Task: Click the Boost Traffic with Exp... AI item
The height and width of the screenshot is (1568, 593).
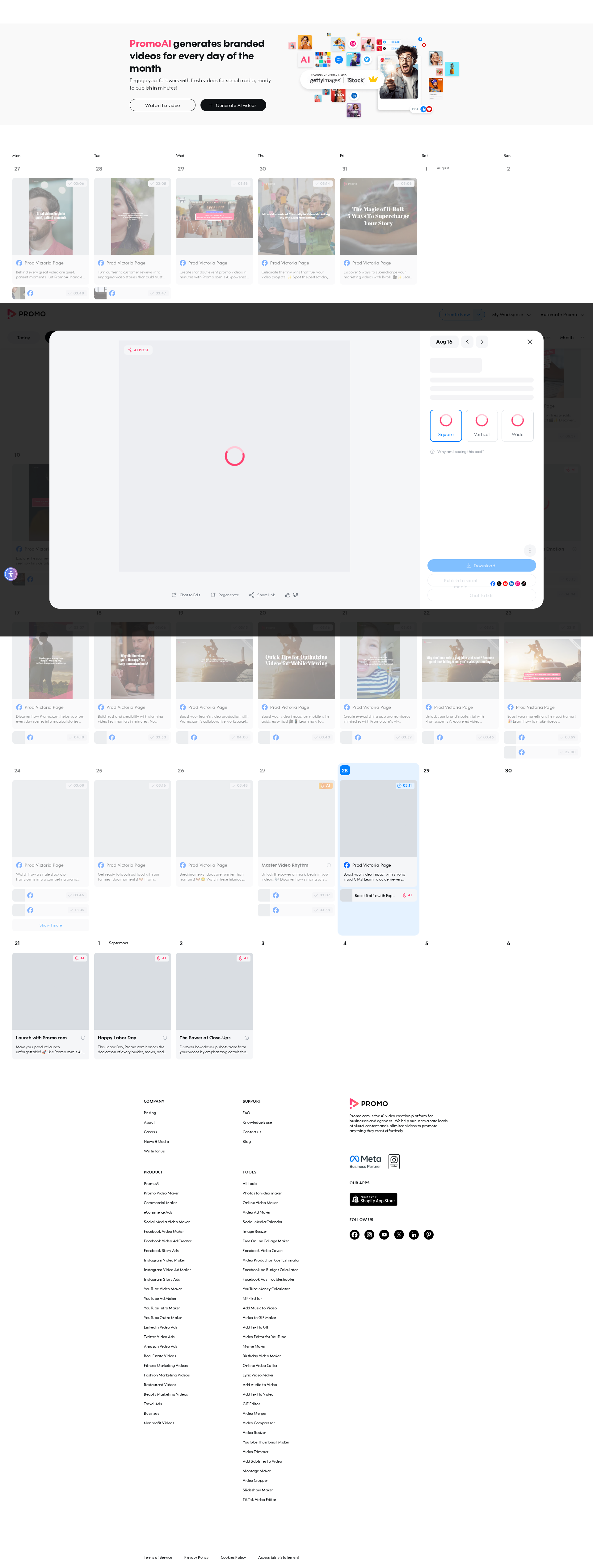Action: [378, 895]
